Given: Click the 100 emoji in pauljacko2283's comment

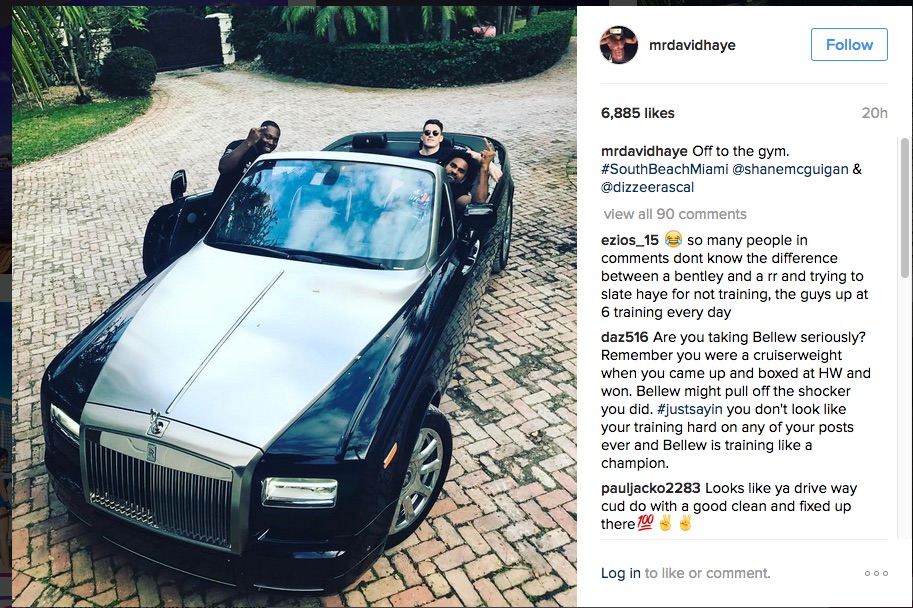Looking at the screenshot, I should 645,523.
